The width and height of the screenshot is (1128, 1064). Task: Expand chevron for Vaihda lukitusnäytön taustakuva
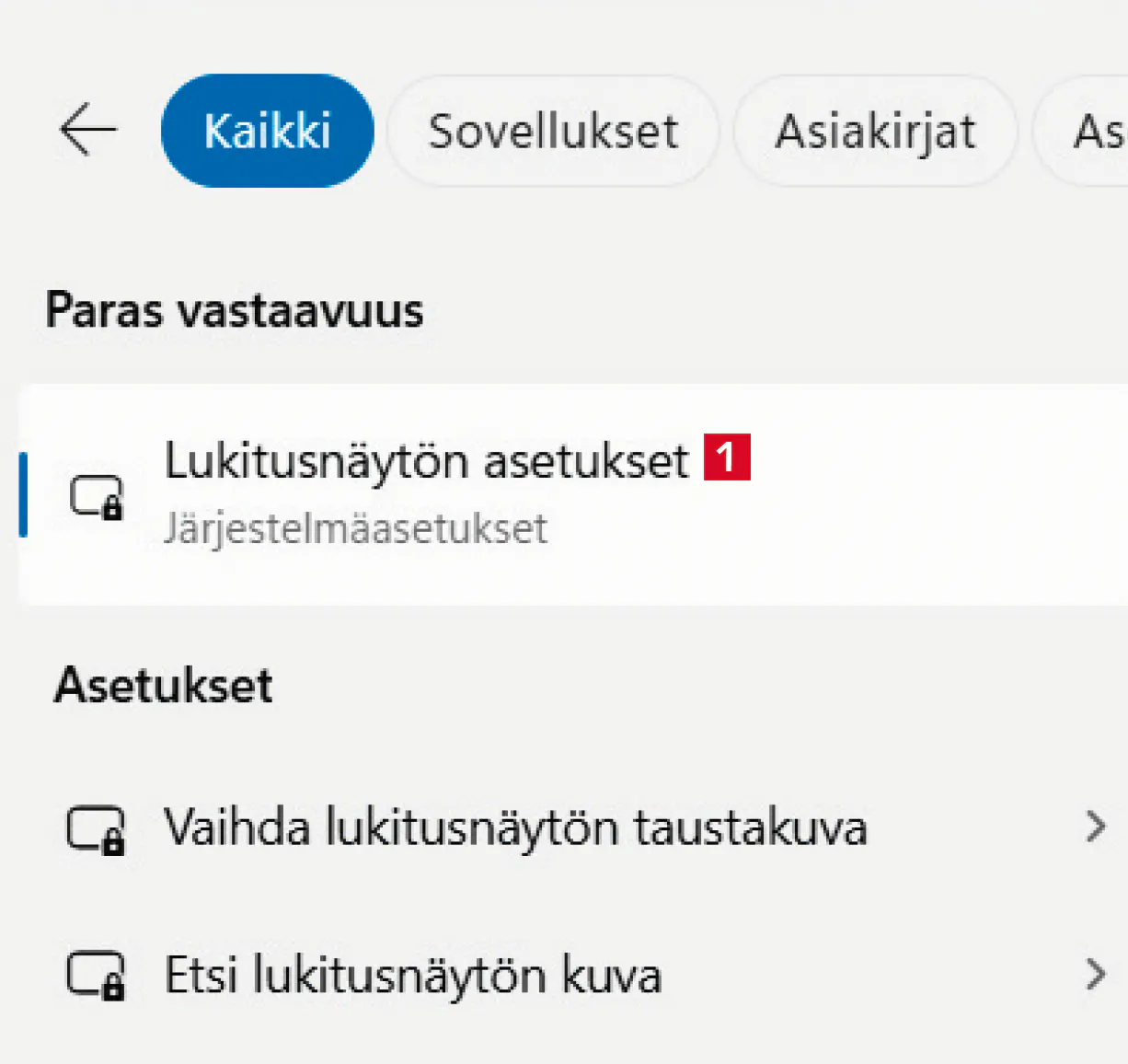tap(1095, 827)
